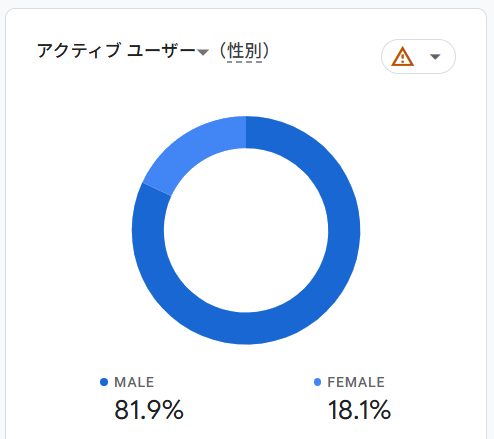Click the closing parenthesis after 性別
This screenshot has width=494, height=439.
pos(266,51)
